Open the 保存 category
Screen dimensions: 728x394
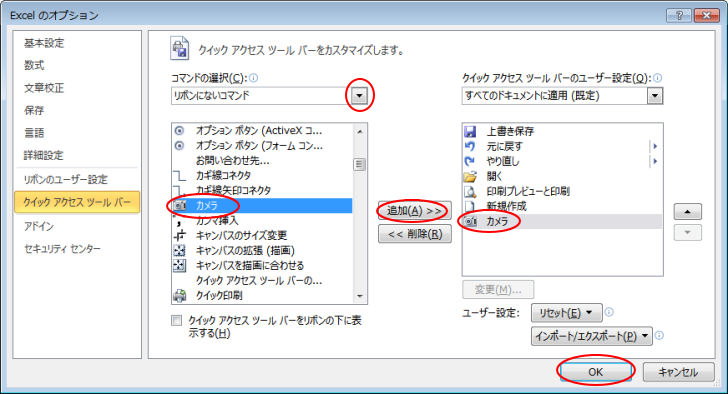click(34, 110)
